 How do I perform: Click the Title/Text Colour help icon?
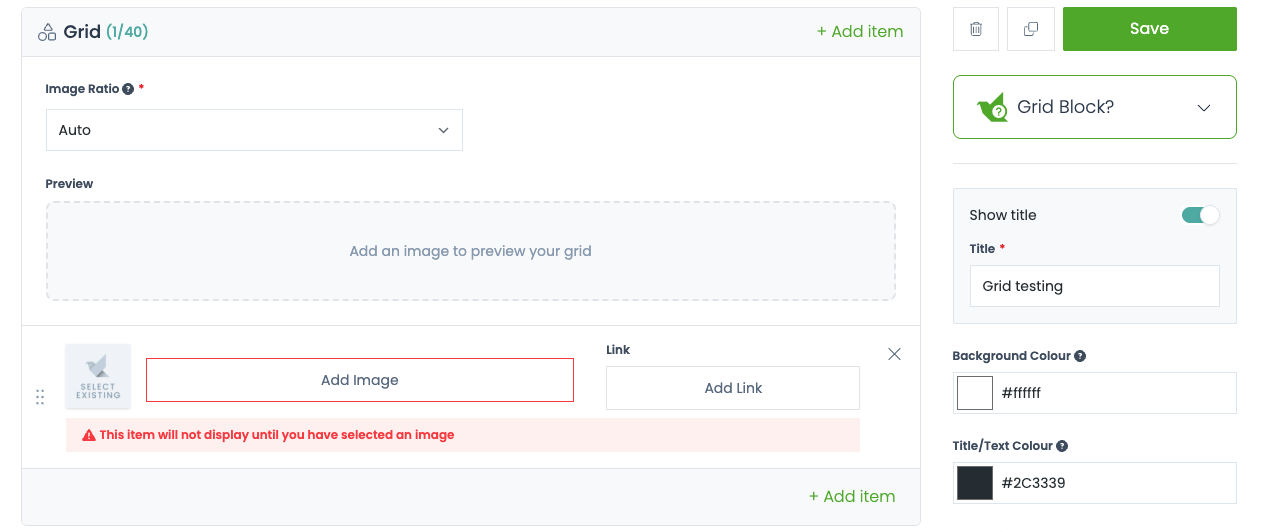(x=1062, y=446)
